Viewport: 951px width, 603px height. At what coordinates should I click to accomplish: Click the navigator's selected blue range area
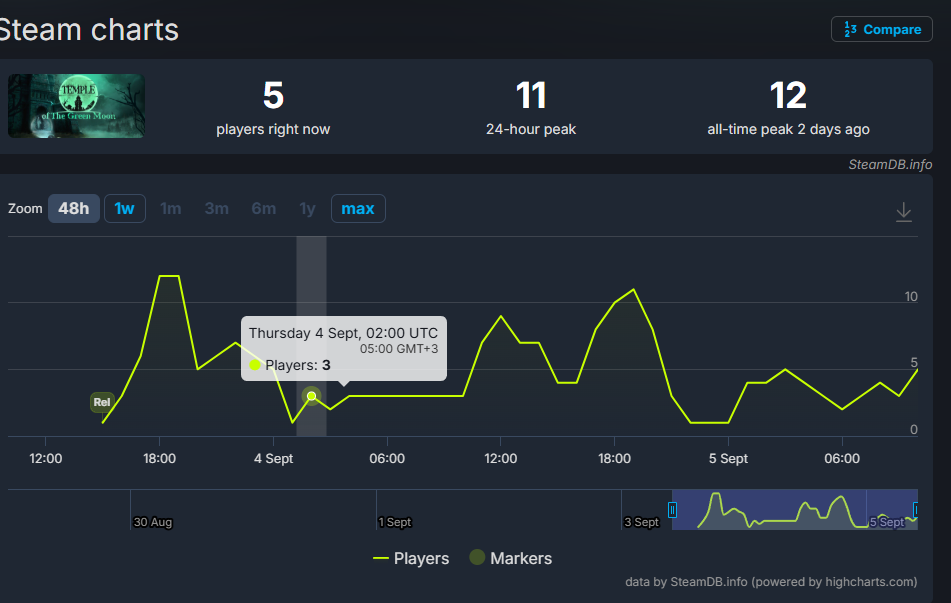[x=795, y=510]
